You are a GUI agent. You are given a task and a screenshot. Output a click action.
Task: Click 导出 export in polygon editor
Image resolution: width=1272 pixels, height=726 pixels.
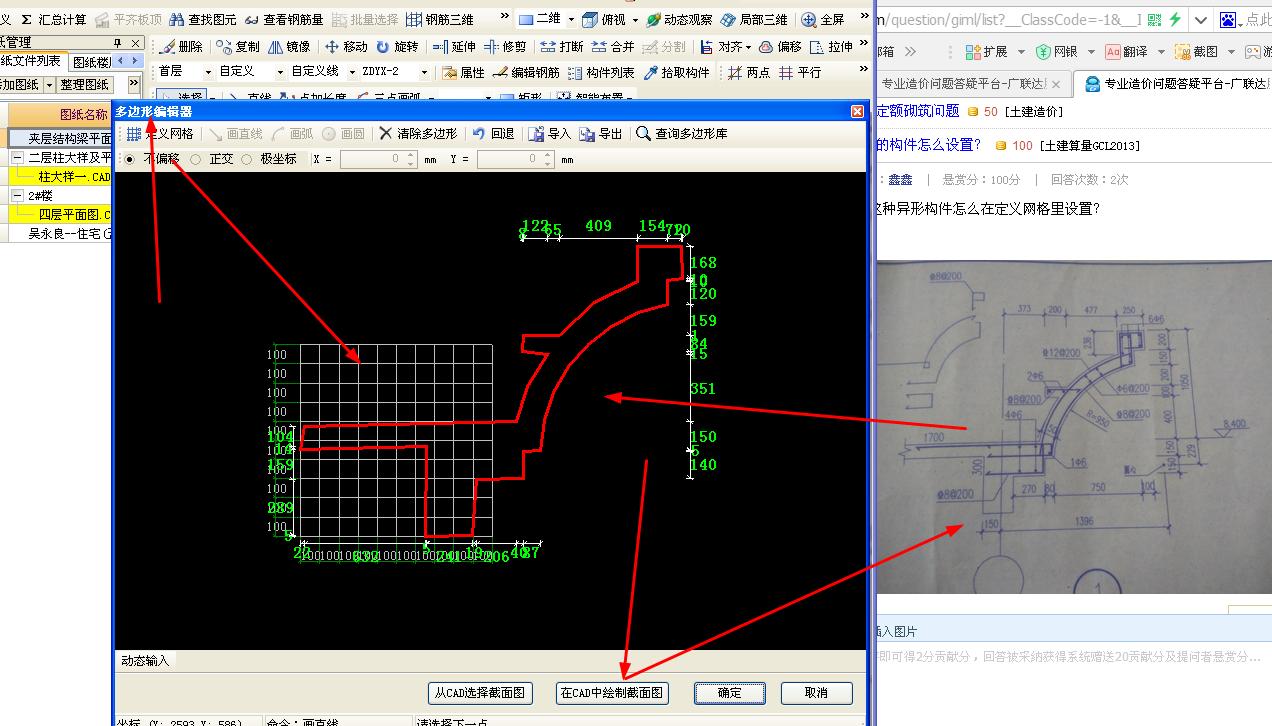tap(601, 133)
